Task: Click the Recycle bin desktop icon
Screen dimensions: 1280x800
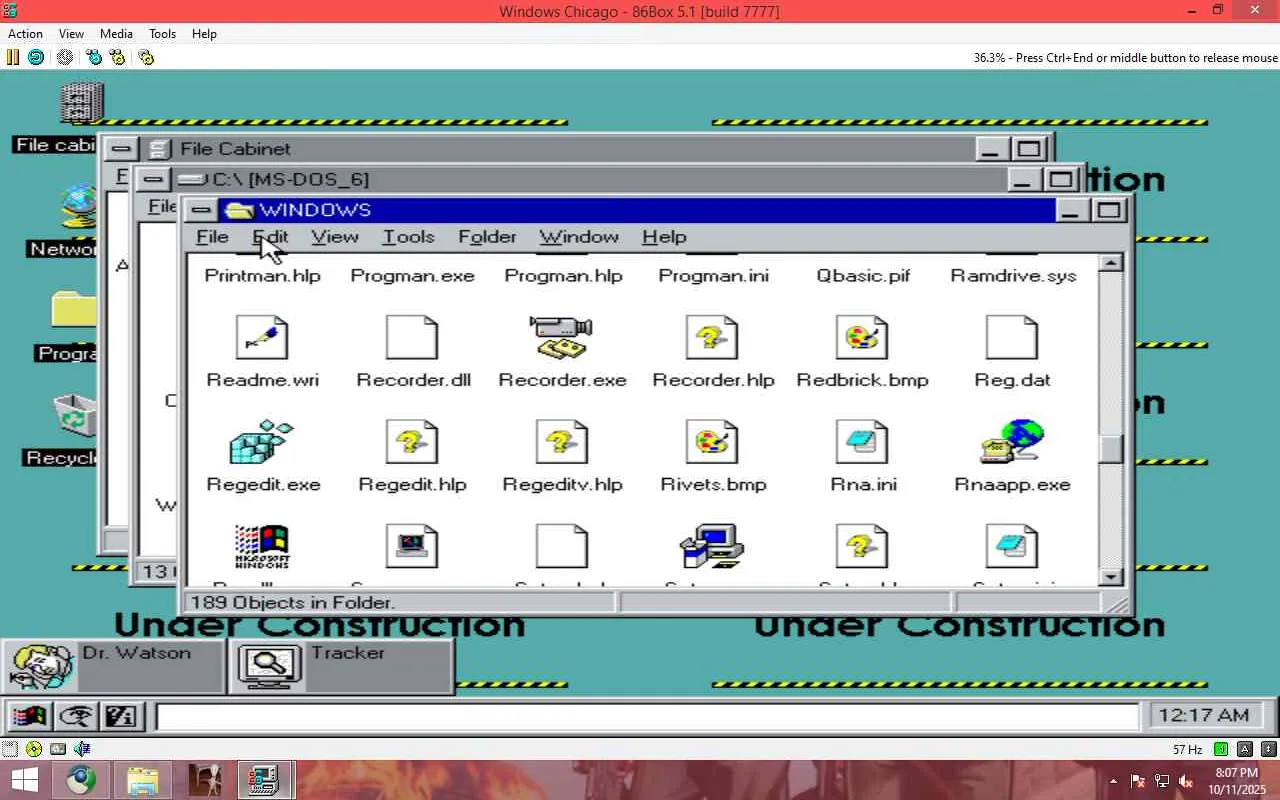Action: [76, 416]
